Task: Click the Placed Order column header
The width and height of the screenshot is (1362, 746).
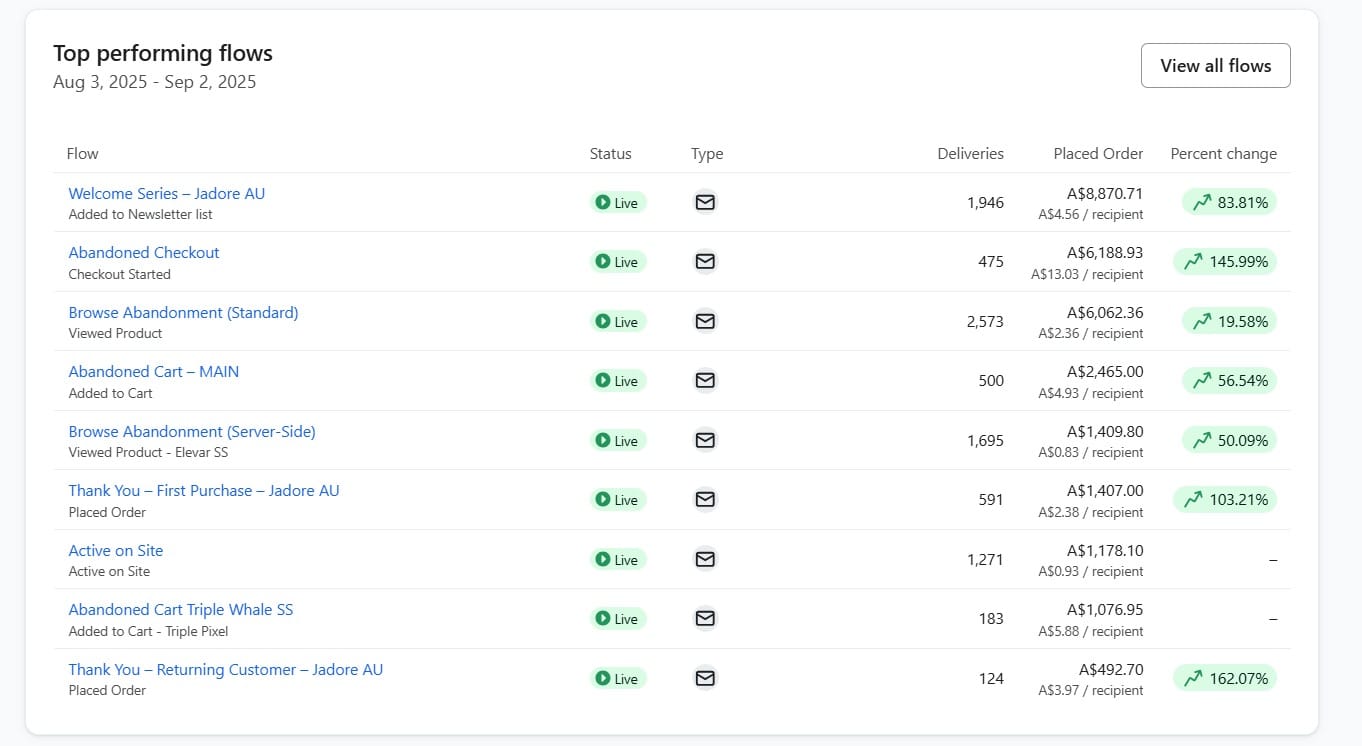Action: click(x=1097, y=154)
